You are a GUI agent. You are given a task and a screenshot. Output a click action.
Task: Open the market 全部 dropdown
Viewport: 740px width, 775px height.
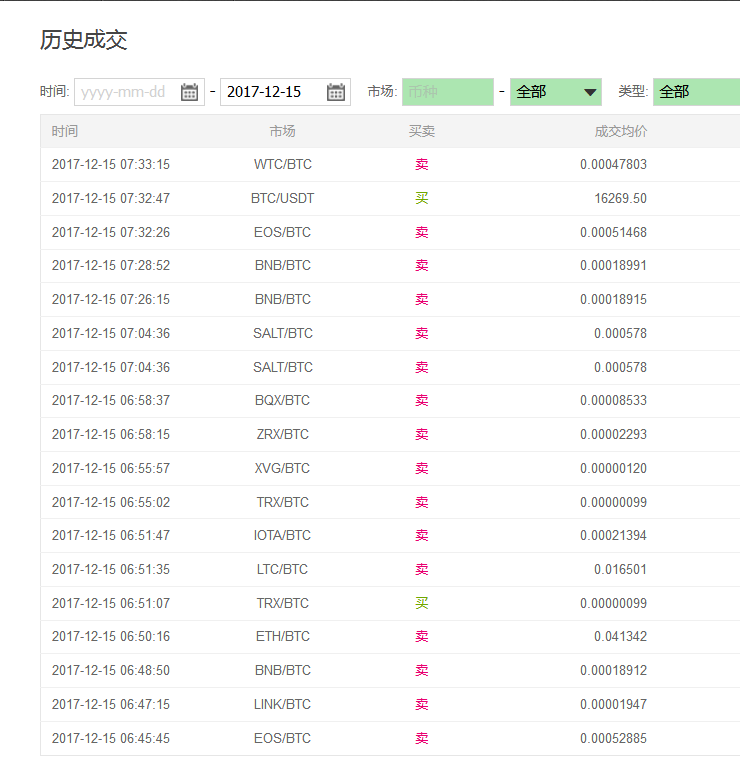point(556,92)
